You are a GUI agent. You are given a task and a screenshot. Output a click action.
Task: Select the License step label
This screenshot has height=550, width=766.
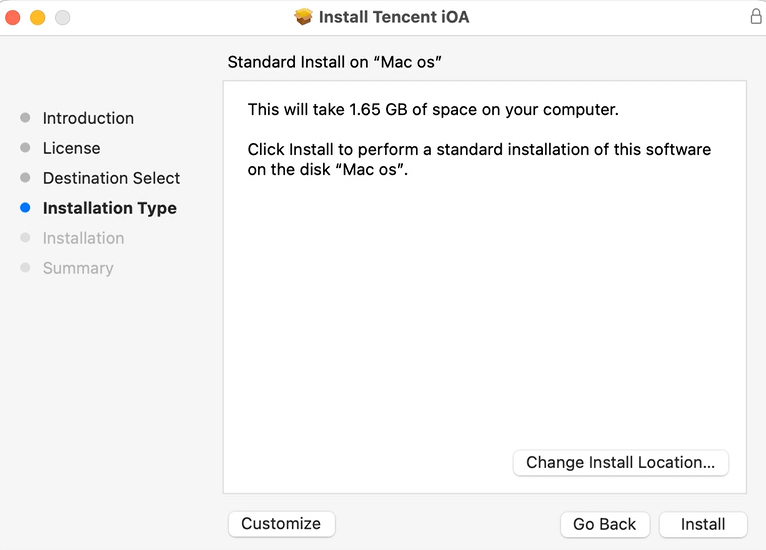[x=71, y=148]
